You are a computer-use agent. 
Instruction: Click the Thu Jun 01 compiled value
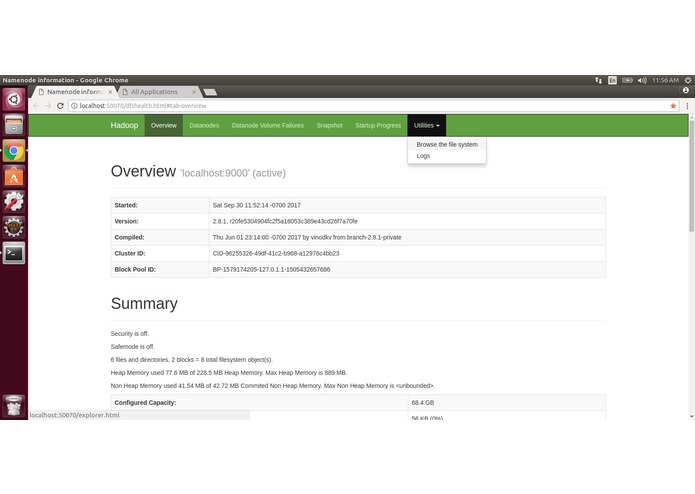307,237
